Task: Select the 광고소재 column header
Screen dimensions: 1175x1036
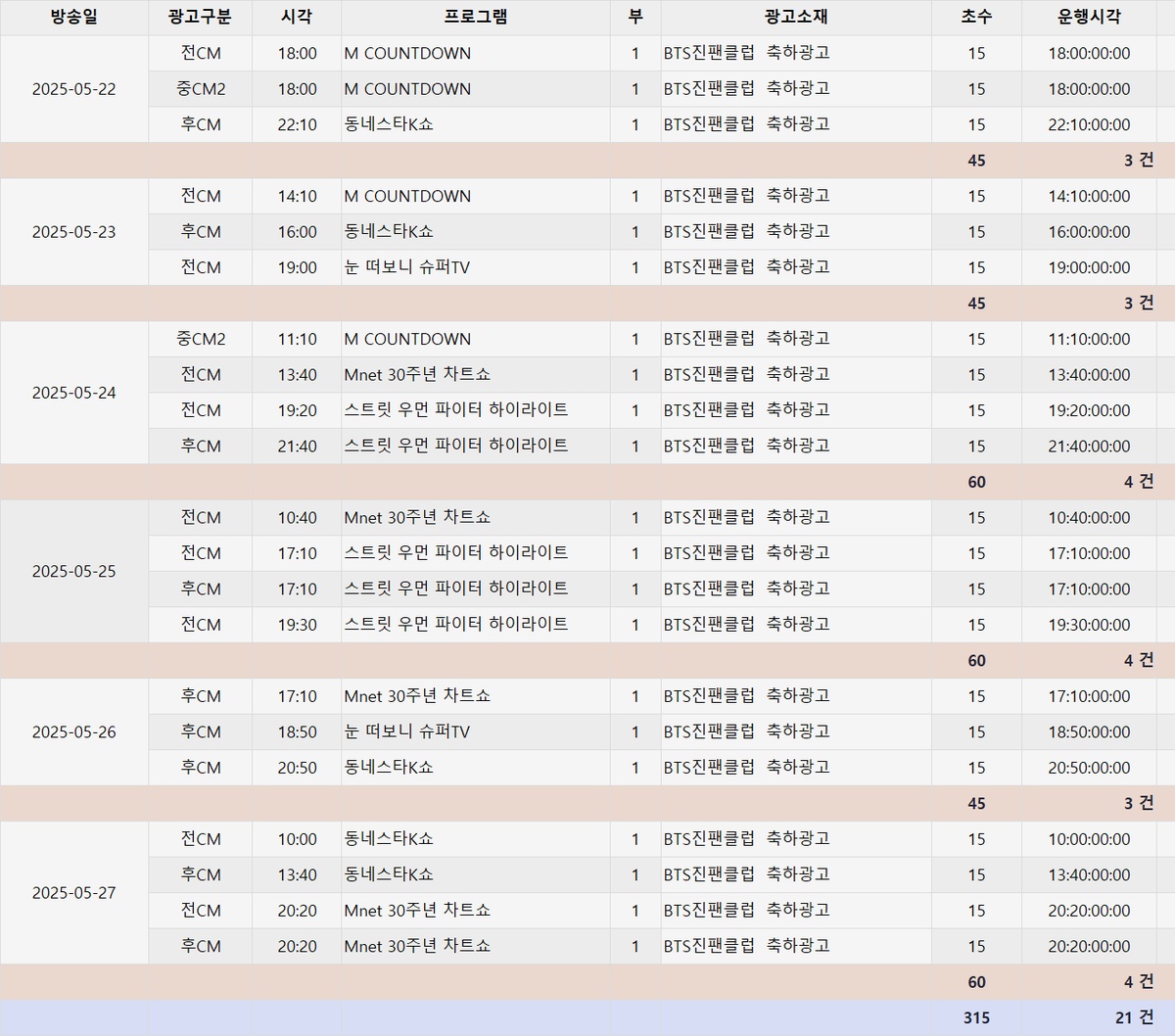Action: [x=795, y=18]
